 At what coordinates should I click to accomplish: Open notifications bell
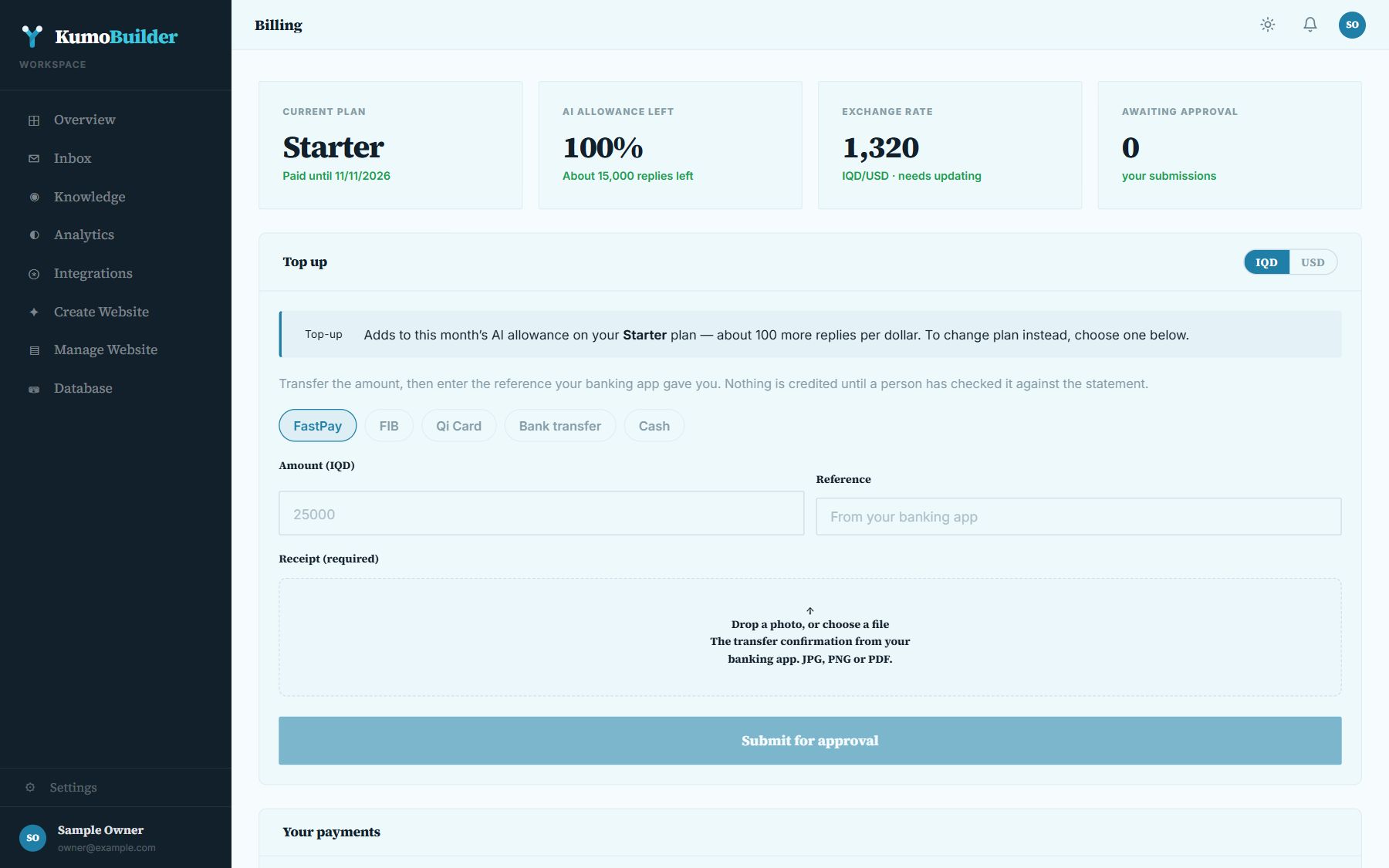[x=1310, y=25]
